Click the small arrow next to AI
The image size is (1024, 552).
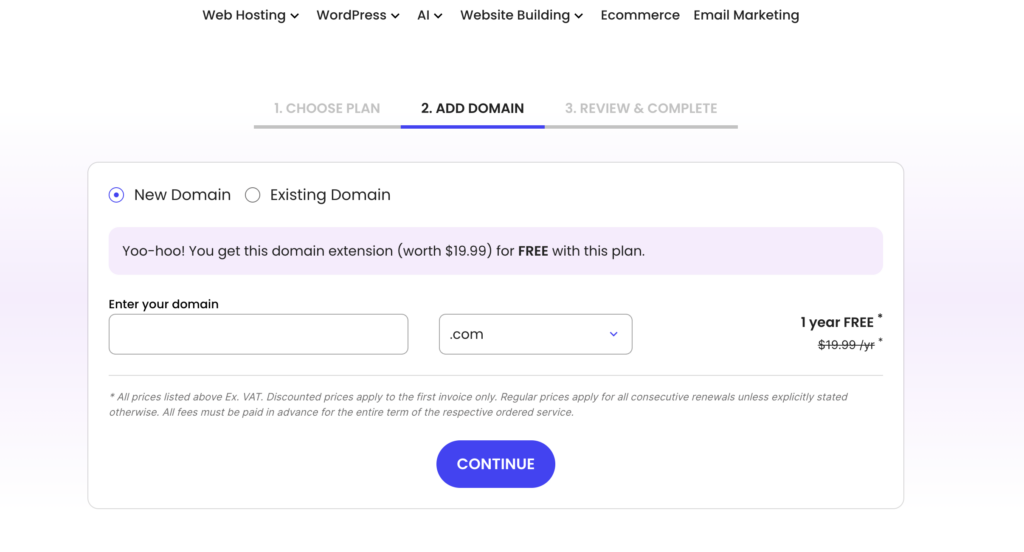coord(438,16)
